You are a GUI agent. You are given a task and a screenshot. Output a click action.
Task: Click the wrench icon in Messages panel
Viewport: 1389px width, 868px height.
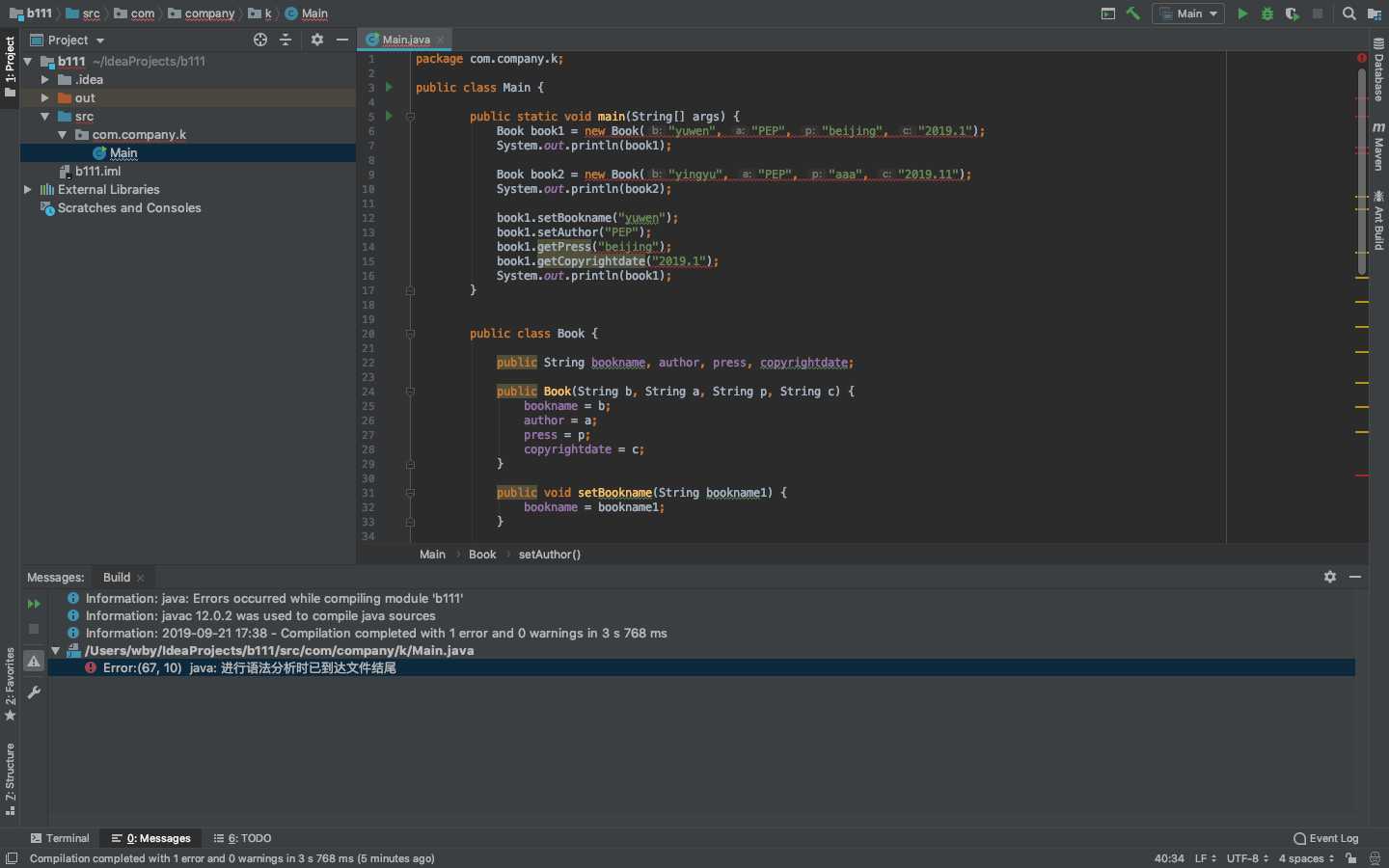(x=34, y=692)
